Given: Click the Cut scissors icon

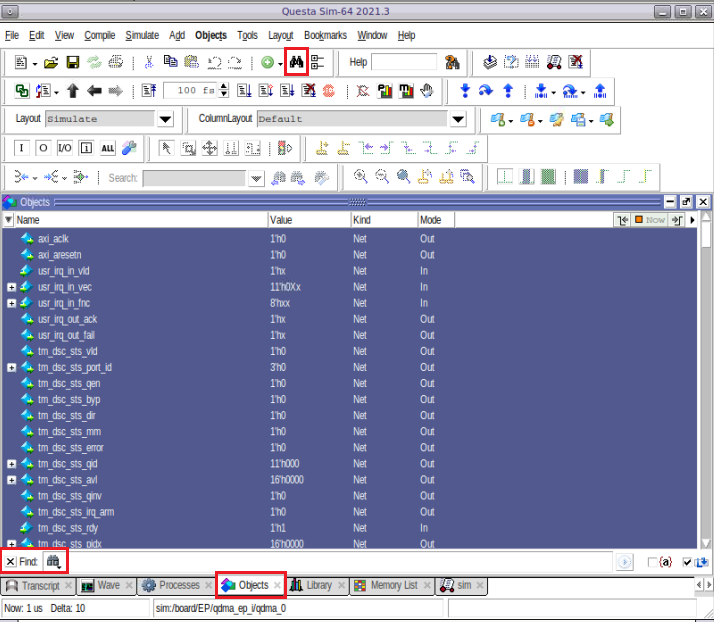Looking at the screenshot, I should 149,62.
